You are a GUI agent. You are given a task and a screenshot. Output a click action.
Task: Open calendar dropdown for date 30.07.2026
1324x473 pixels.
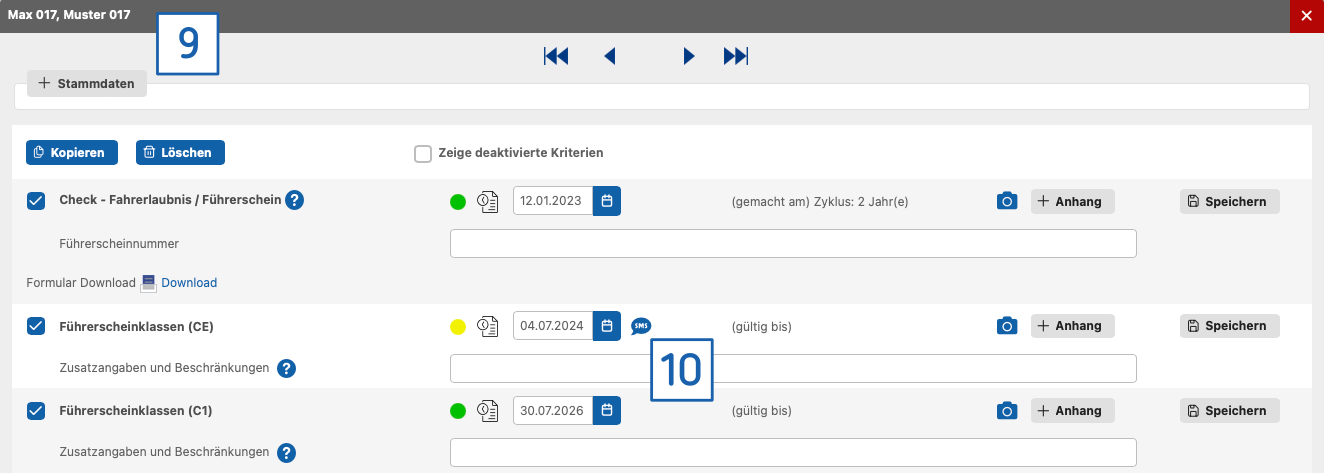point(607,410)
